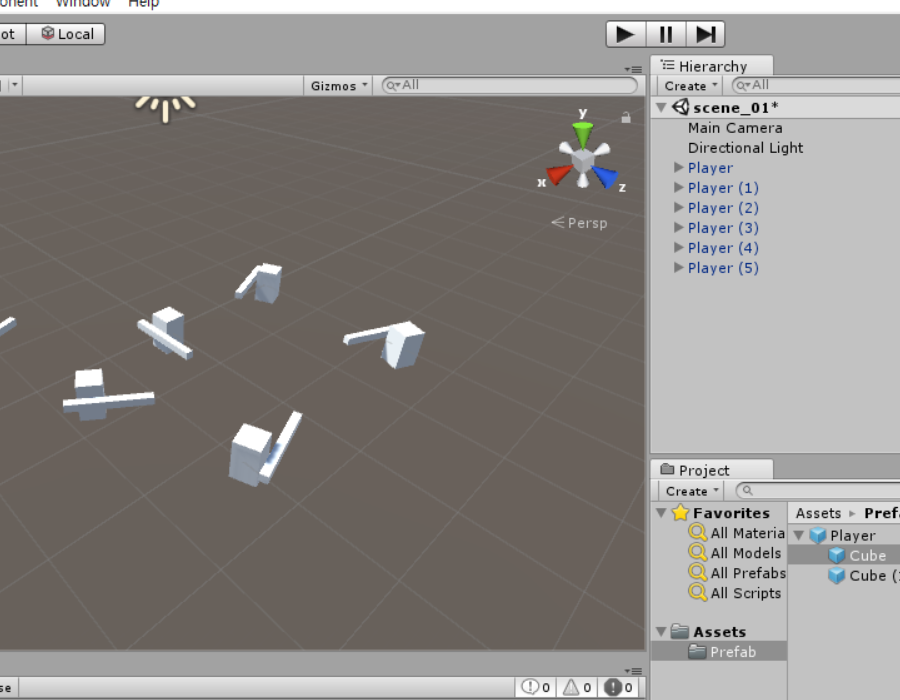
Task: Open the Gizmos dropdown
Action: pos(339,85)
